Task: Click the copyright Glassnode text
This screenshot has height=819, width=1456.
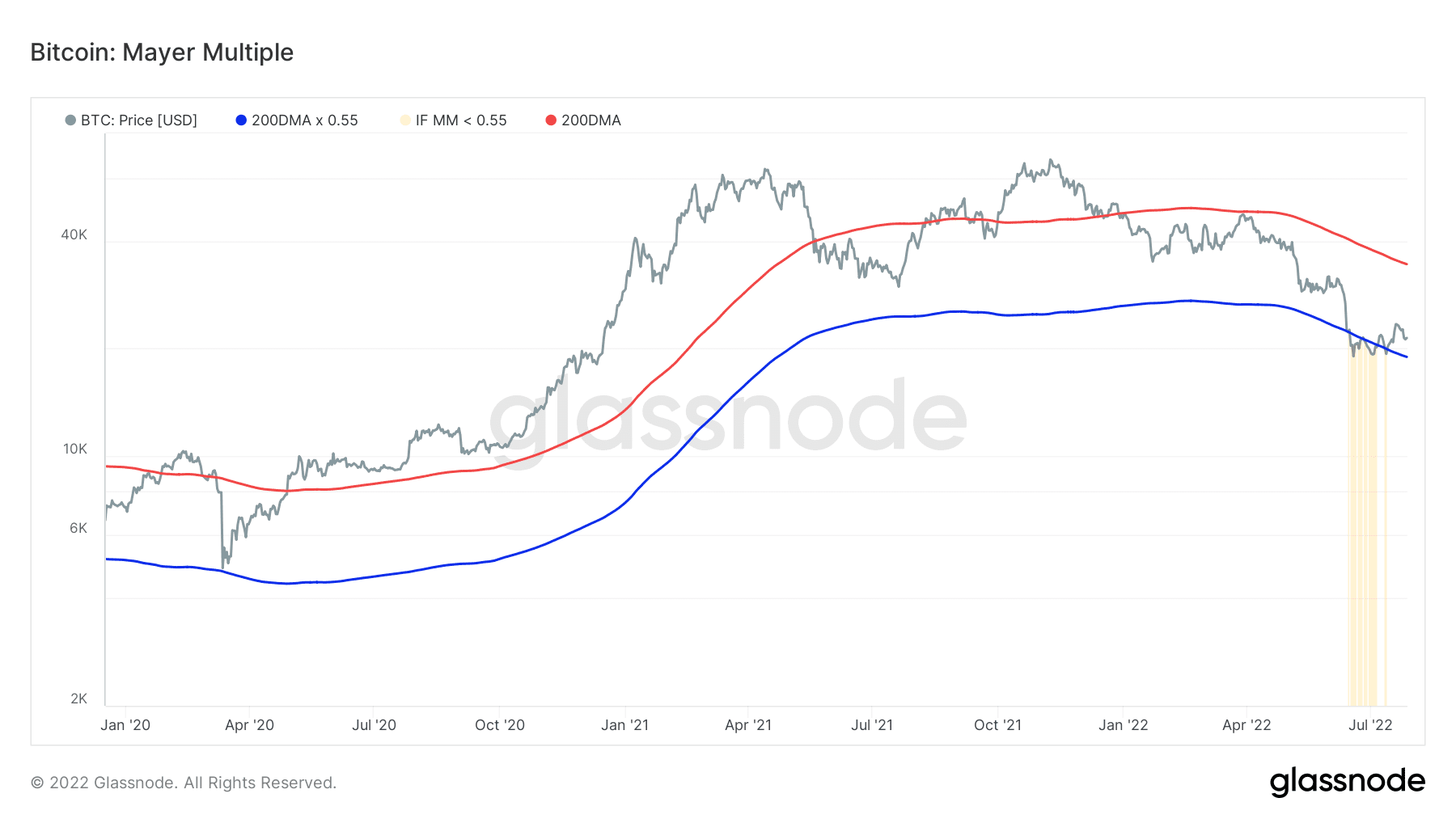Action: click(184, 783)
